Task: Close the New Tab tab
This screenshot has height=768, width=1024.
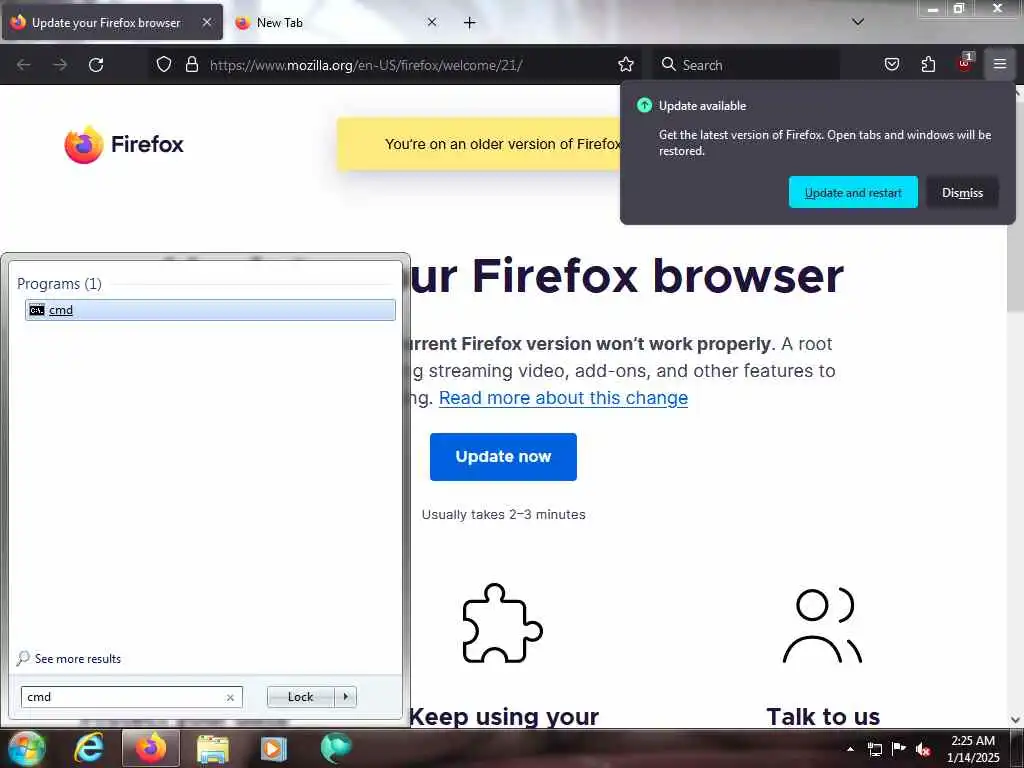Action: tap(432, 22)
